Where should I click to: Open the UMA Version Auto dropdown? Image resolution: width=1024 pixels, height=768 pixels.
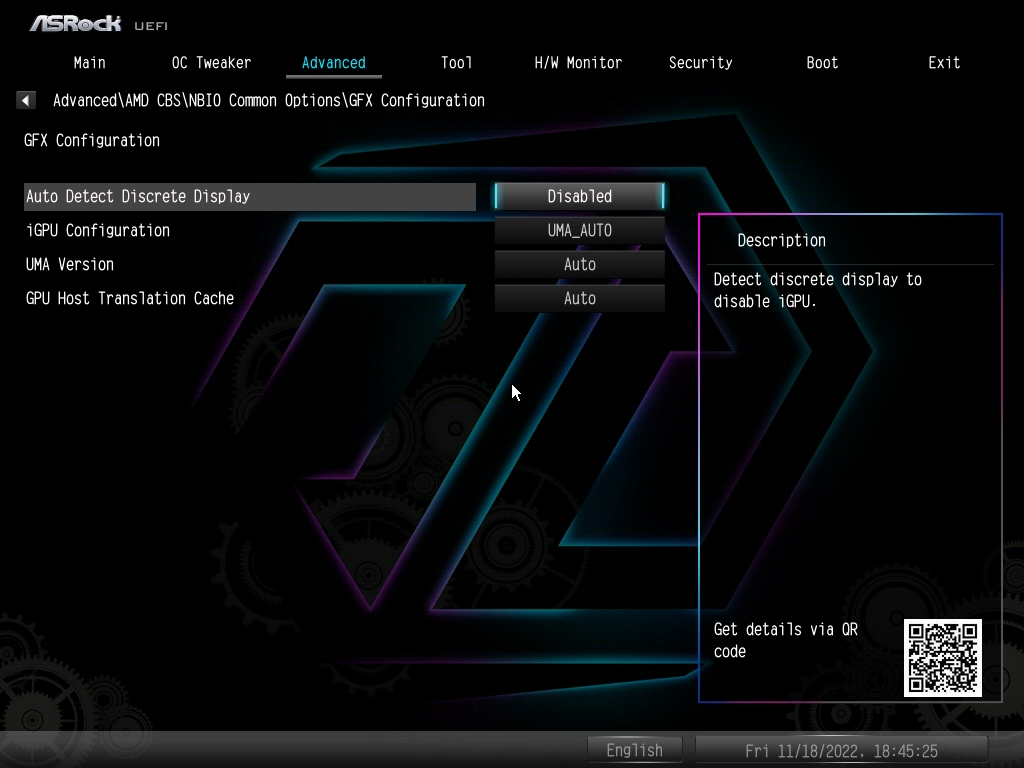click(580, 264)
